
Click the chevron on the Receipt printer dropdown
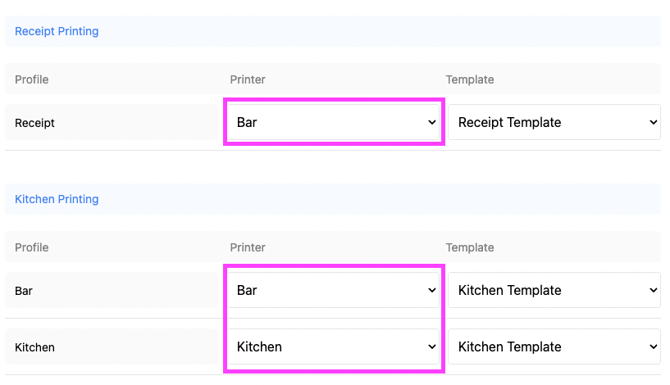point(432,123)
